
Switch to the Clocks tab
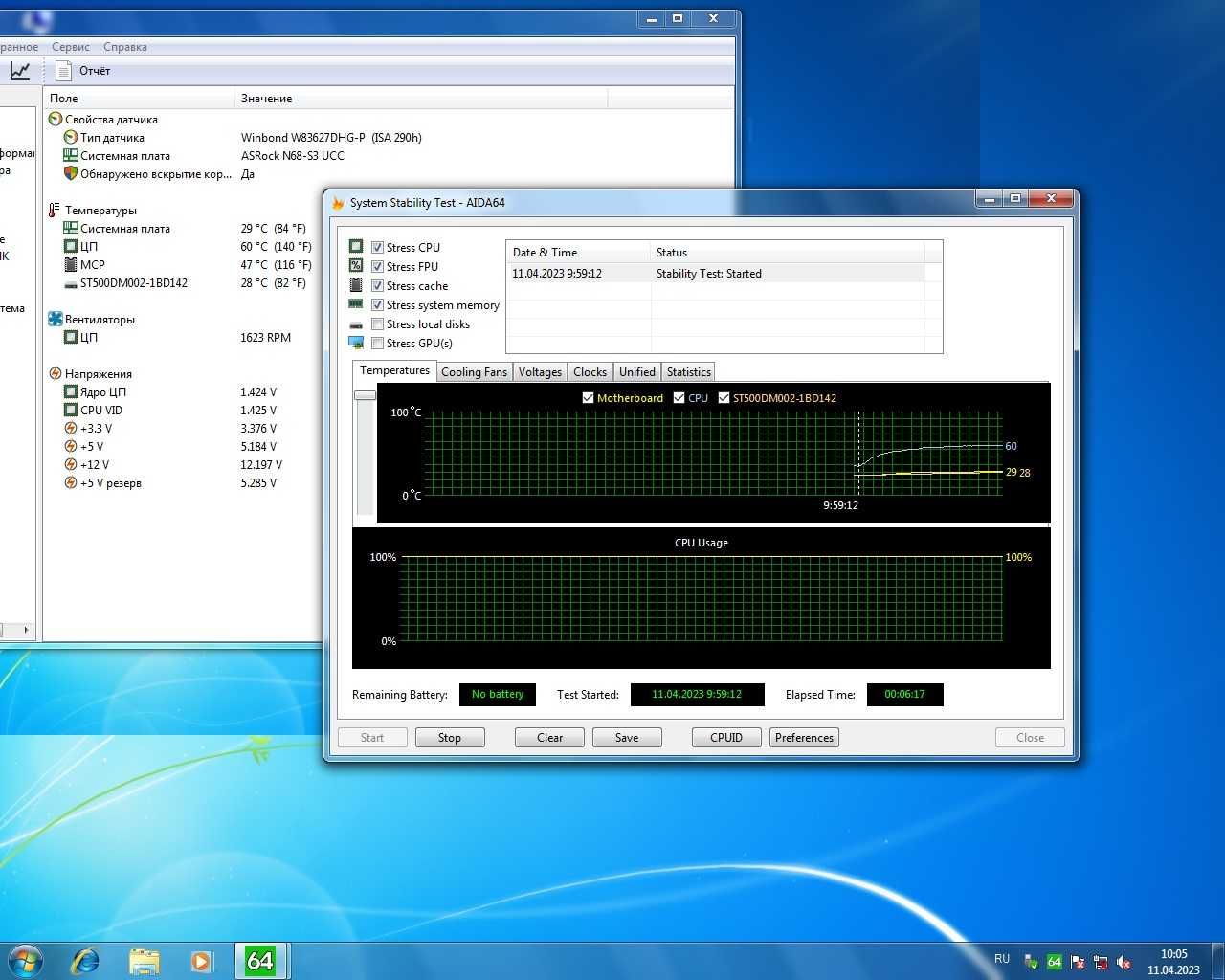[590, 372]
